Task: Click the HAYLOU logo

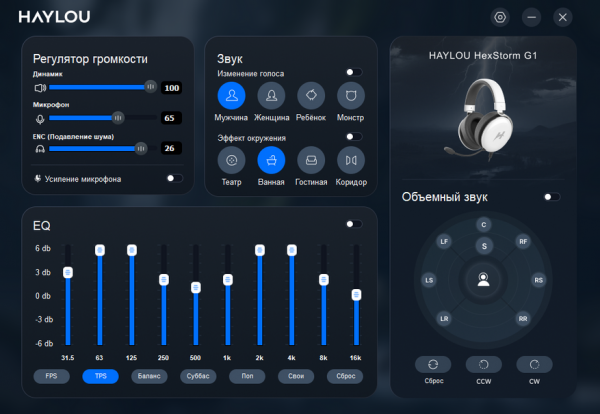Action: [54, 17]
